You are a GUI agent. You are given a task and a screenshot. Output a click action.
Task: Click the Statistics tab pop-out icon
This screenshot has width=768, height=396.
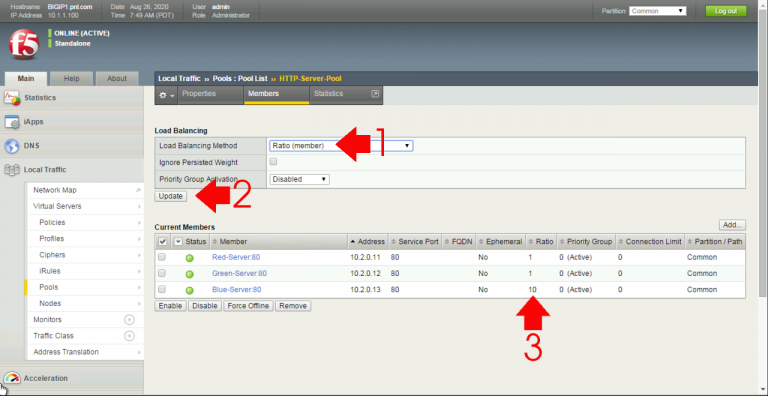[375, 93]
